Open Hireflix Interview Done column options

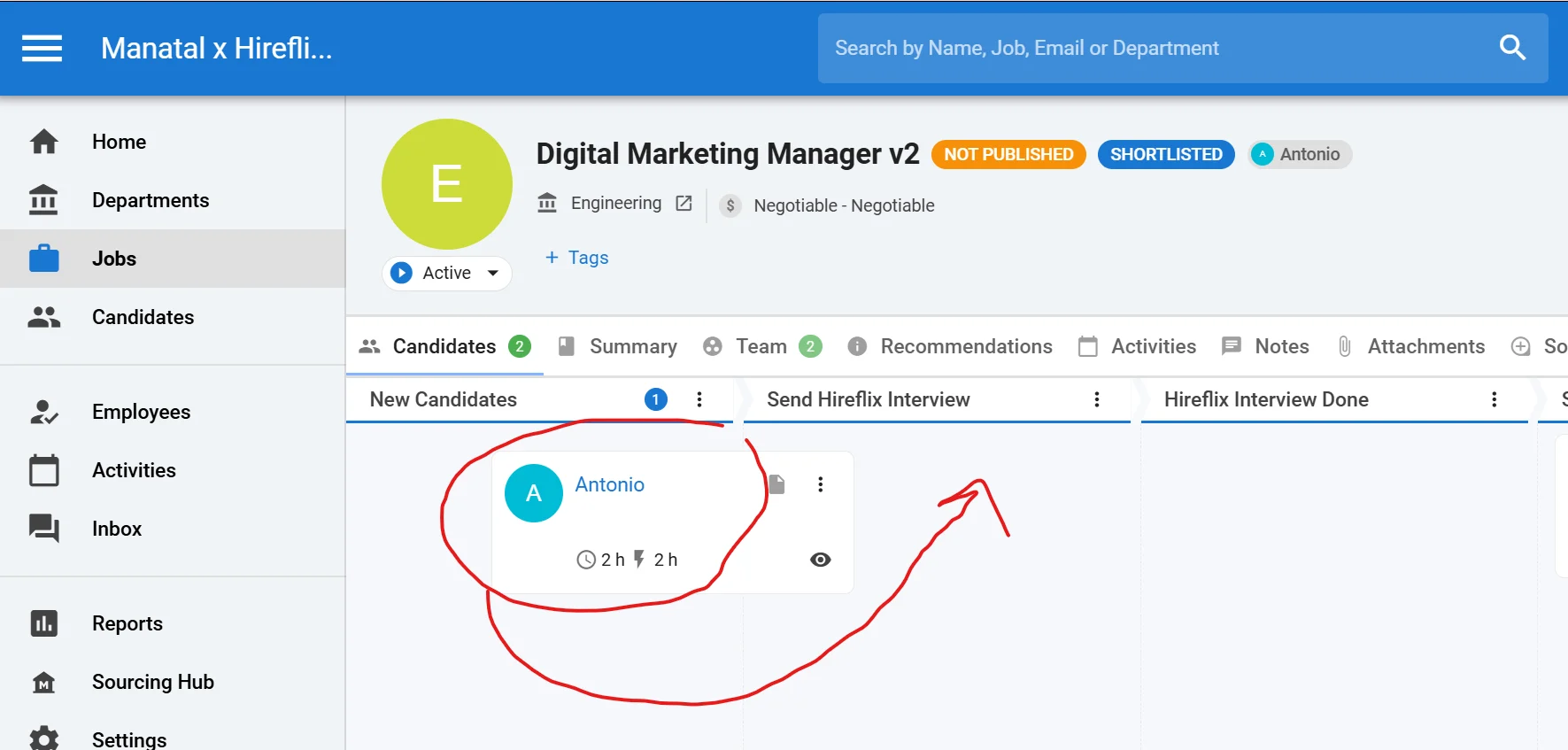[x=1495, y=399]
